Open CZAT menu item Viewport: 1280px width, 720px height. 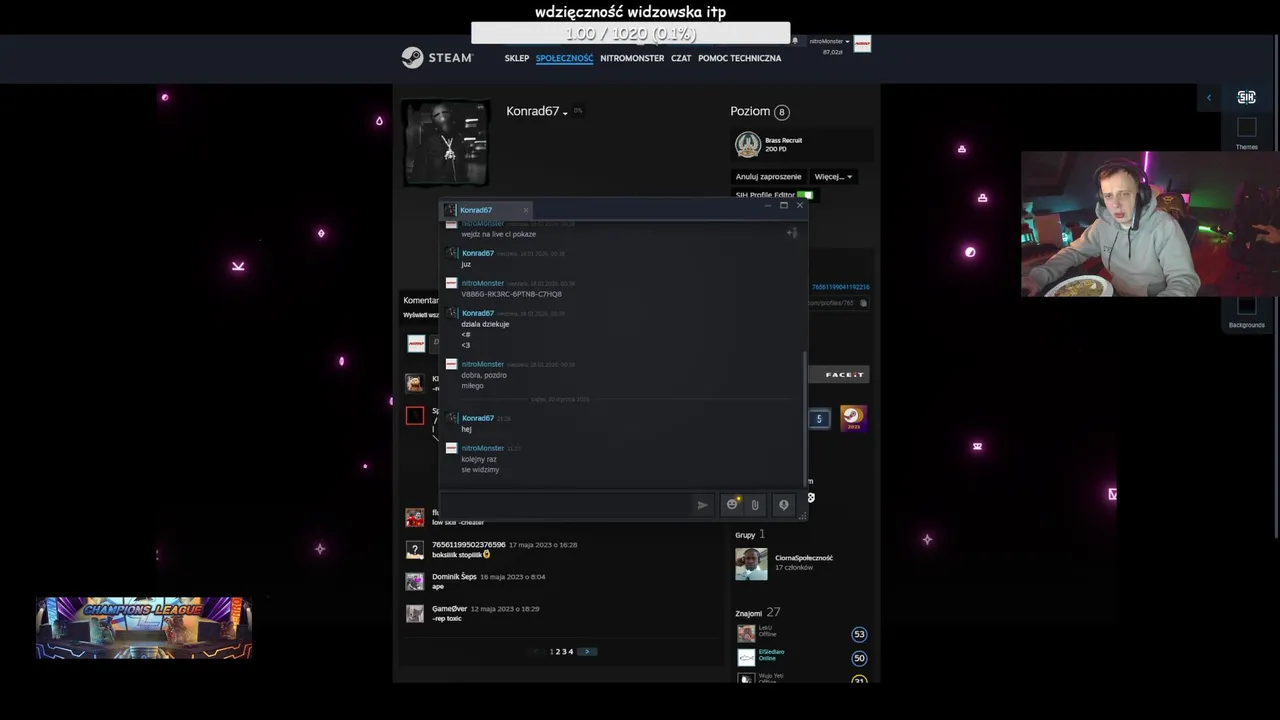pos(681,58)
